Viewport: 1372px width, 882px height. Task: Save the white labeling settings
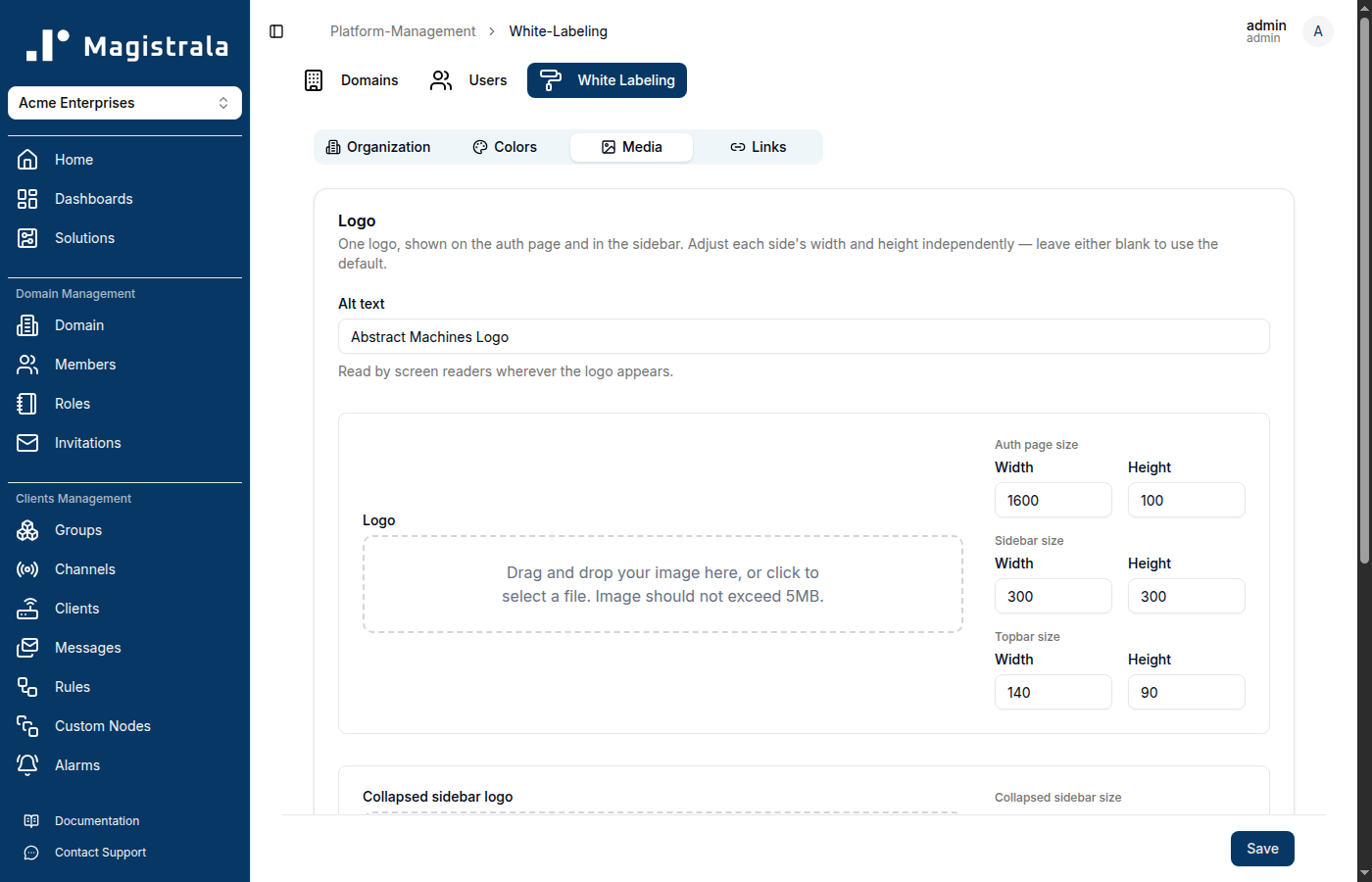tap(1262, 849)
